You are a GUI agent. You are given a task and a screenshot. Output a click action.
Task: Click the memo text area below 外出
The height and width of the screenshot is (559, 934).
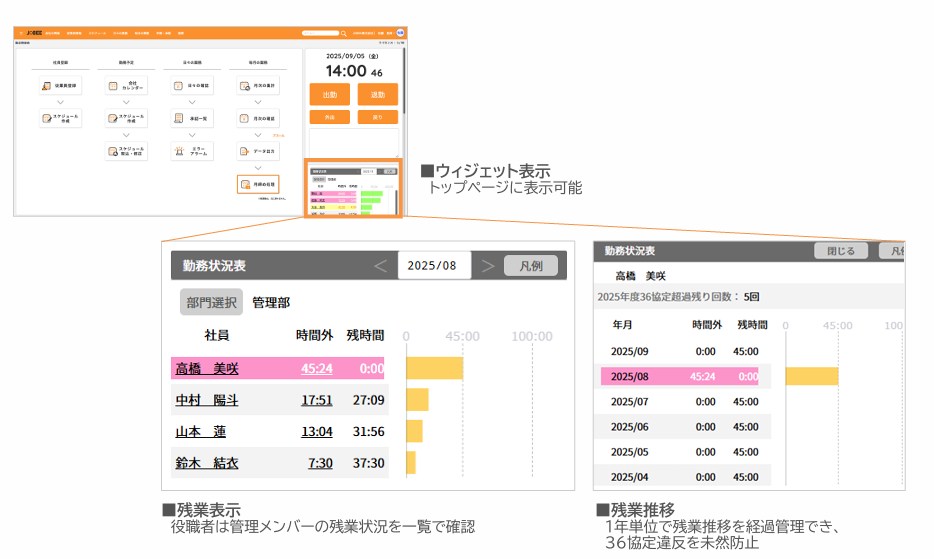pyautogui.click(x=354, y=142)
